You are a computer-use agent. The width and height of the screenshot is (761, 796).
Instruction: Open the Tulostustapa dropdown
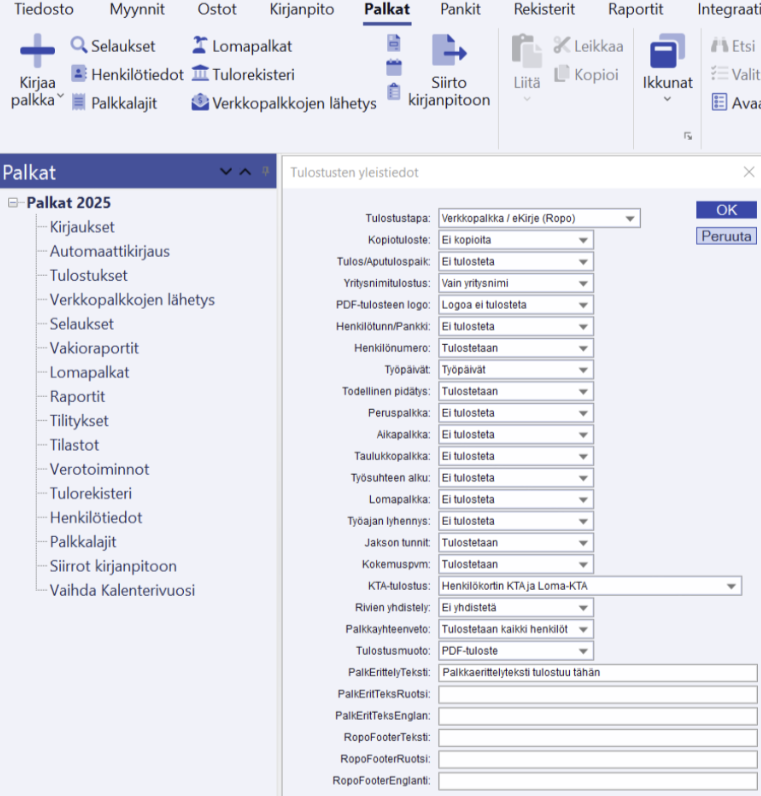(x=629, y=218)
